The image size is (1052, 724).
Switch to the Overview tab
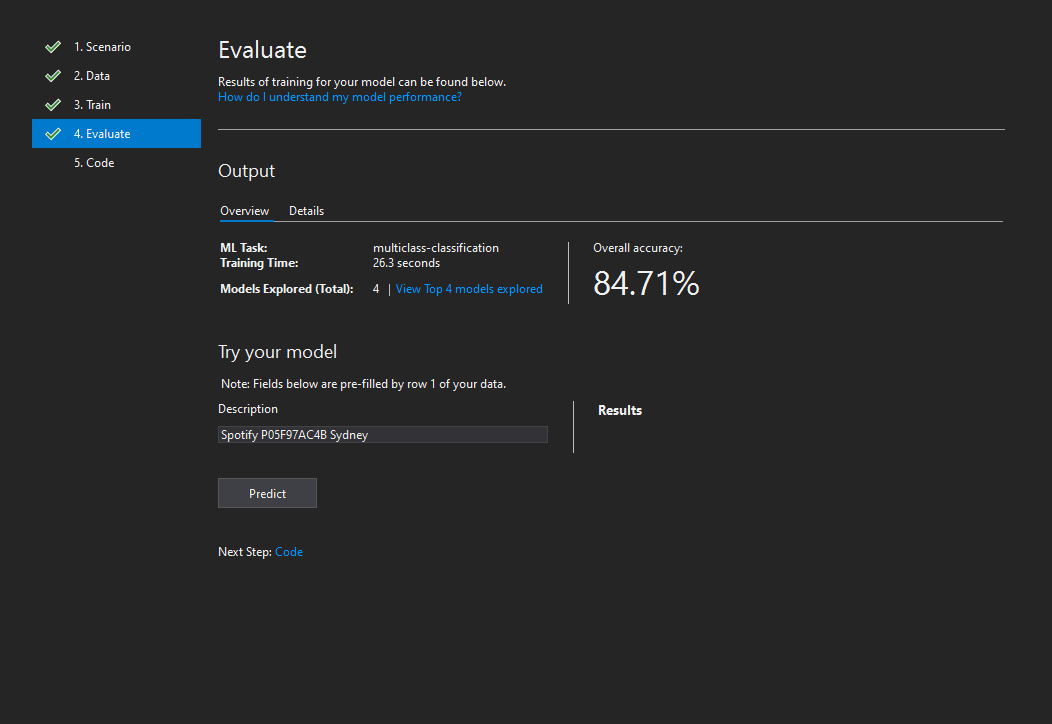pyautogui.click(x=245, y=211)
